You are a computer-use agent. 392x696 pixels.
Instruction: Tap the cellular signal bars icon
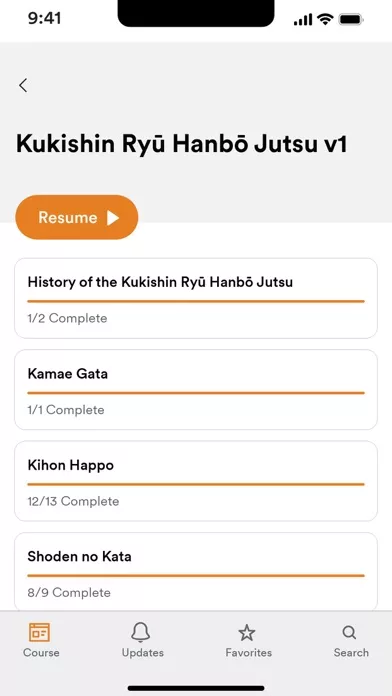coord(303,20)
